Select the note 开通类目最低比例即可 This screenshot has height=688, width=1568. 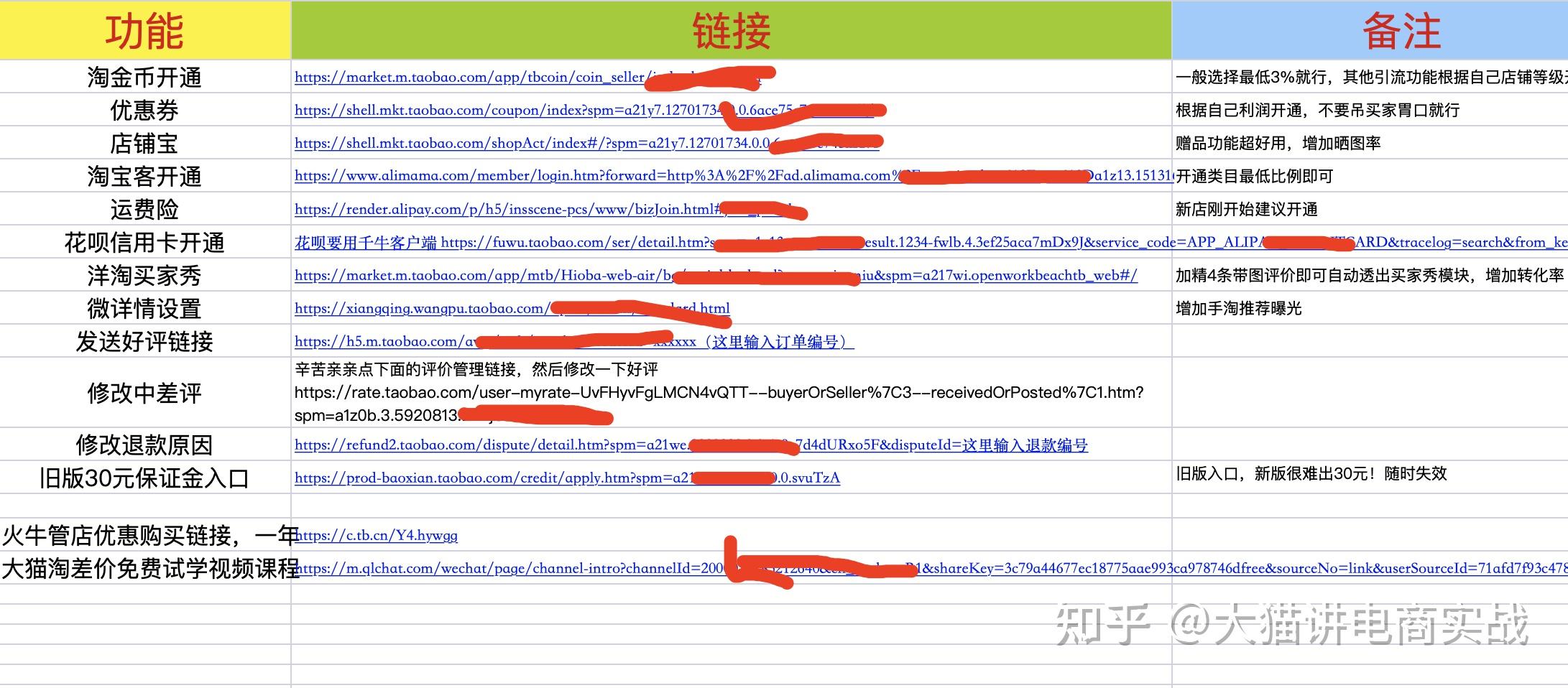1370,176
